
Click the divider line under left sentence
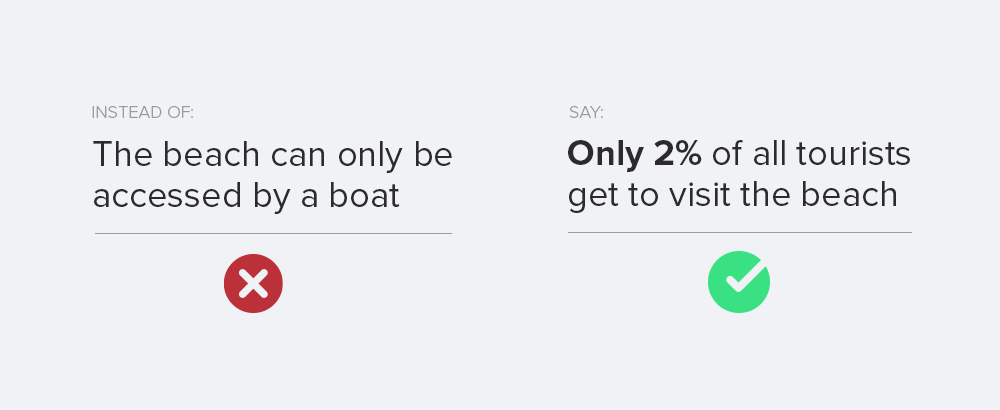[273, 233]
